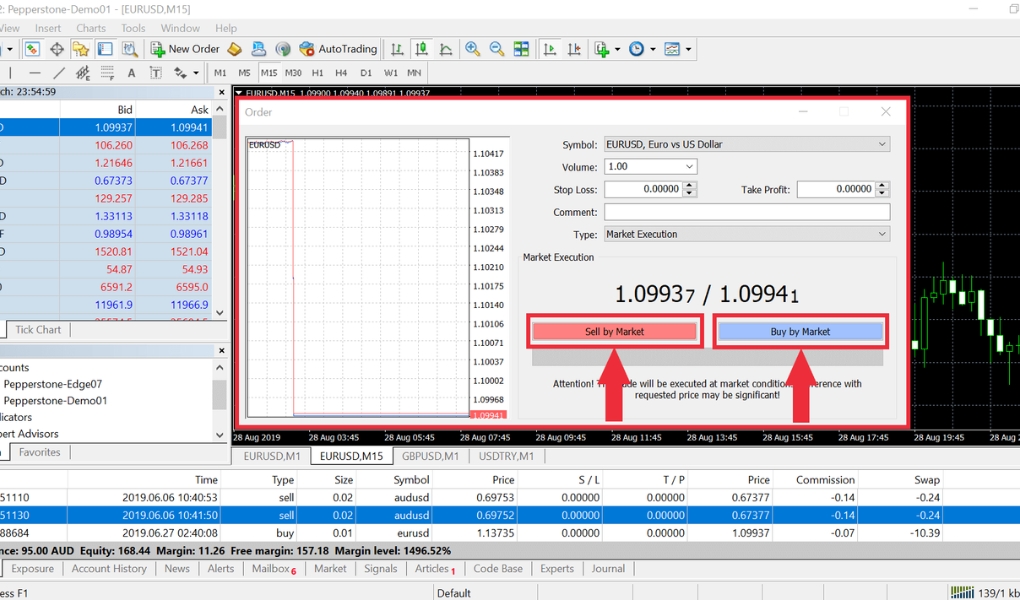Select the Fibonacci retracement tool
The width and height of the screenshot is (1020, 600).
point(107,73)
